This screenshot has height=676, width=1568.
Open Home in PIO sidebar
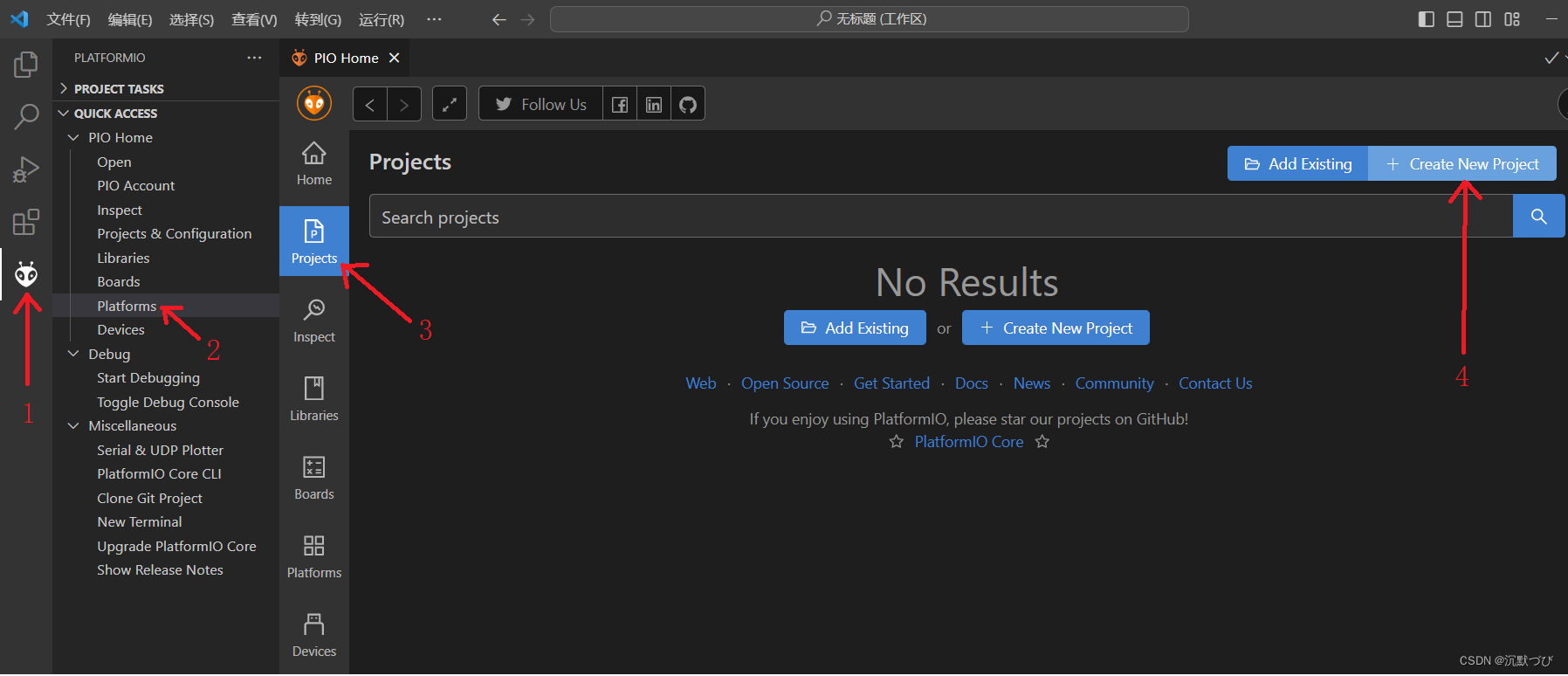coord(314,164)
